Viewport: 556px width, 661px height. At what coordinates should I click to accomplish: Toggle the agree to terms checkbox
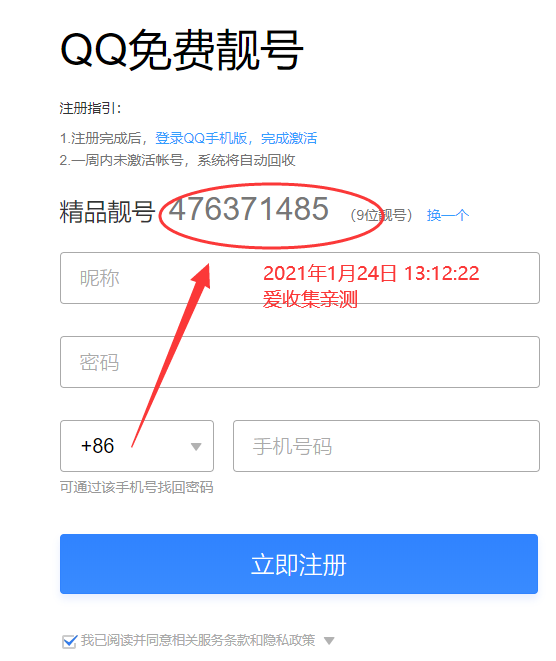pos(70,641)
